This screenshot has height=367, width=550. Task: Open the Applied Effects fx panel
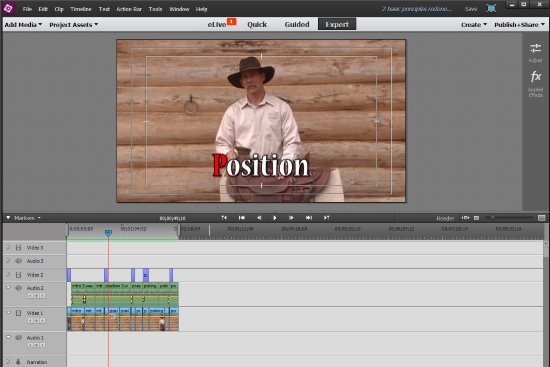[536, 84]
